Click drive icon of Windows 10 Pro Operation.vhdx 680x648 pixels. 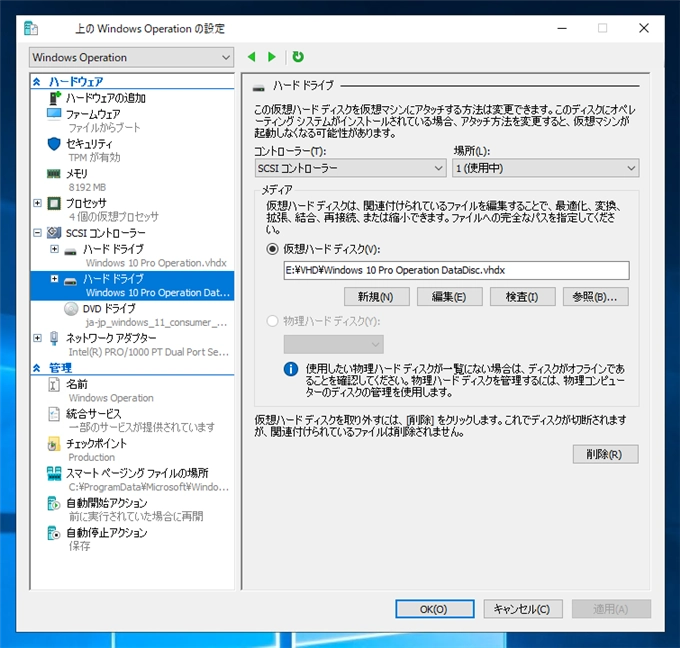click(x=71, y=252)
